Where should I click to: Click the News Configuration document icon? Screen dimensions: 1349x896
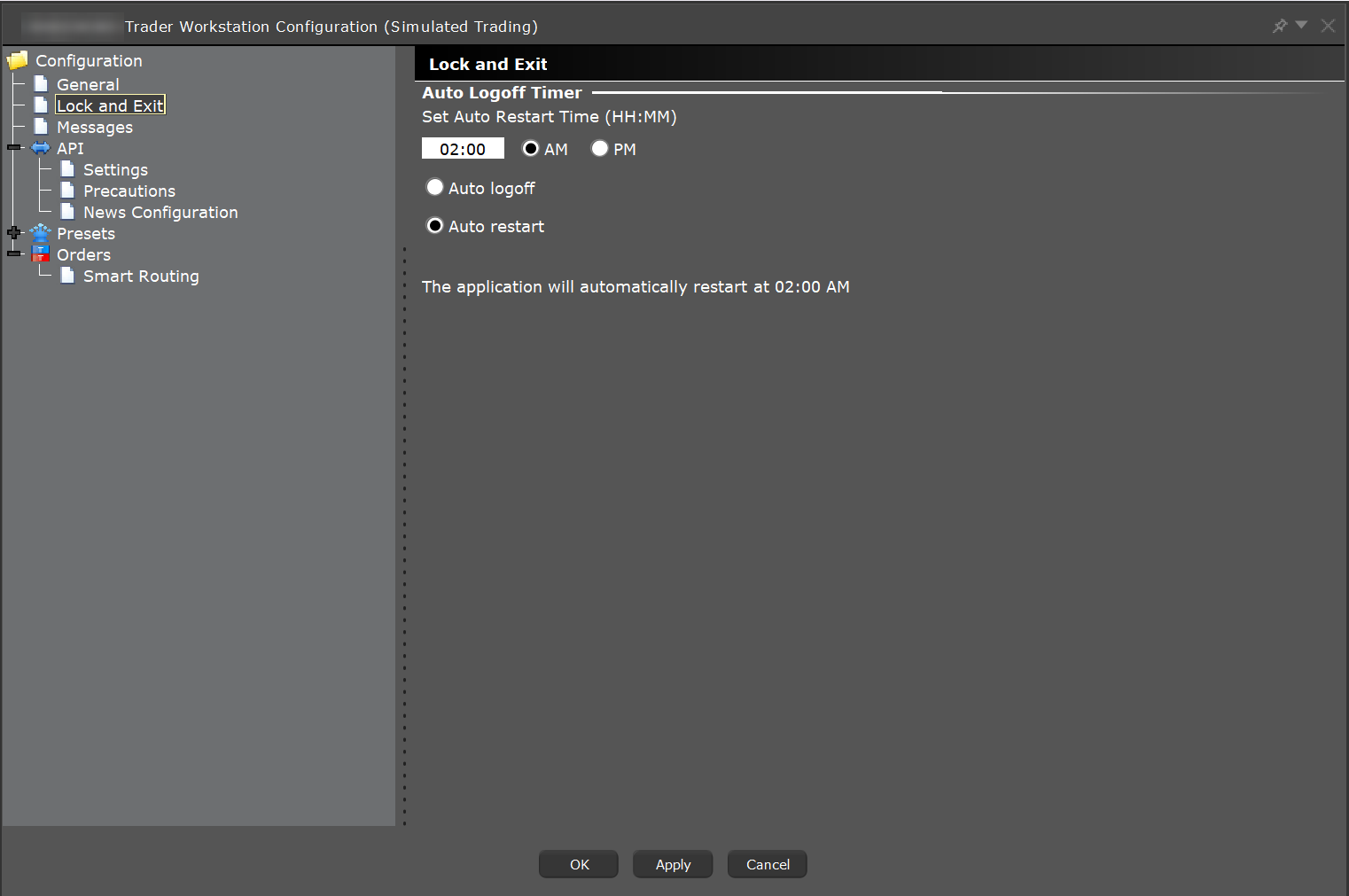pos(67,211)
